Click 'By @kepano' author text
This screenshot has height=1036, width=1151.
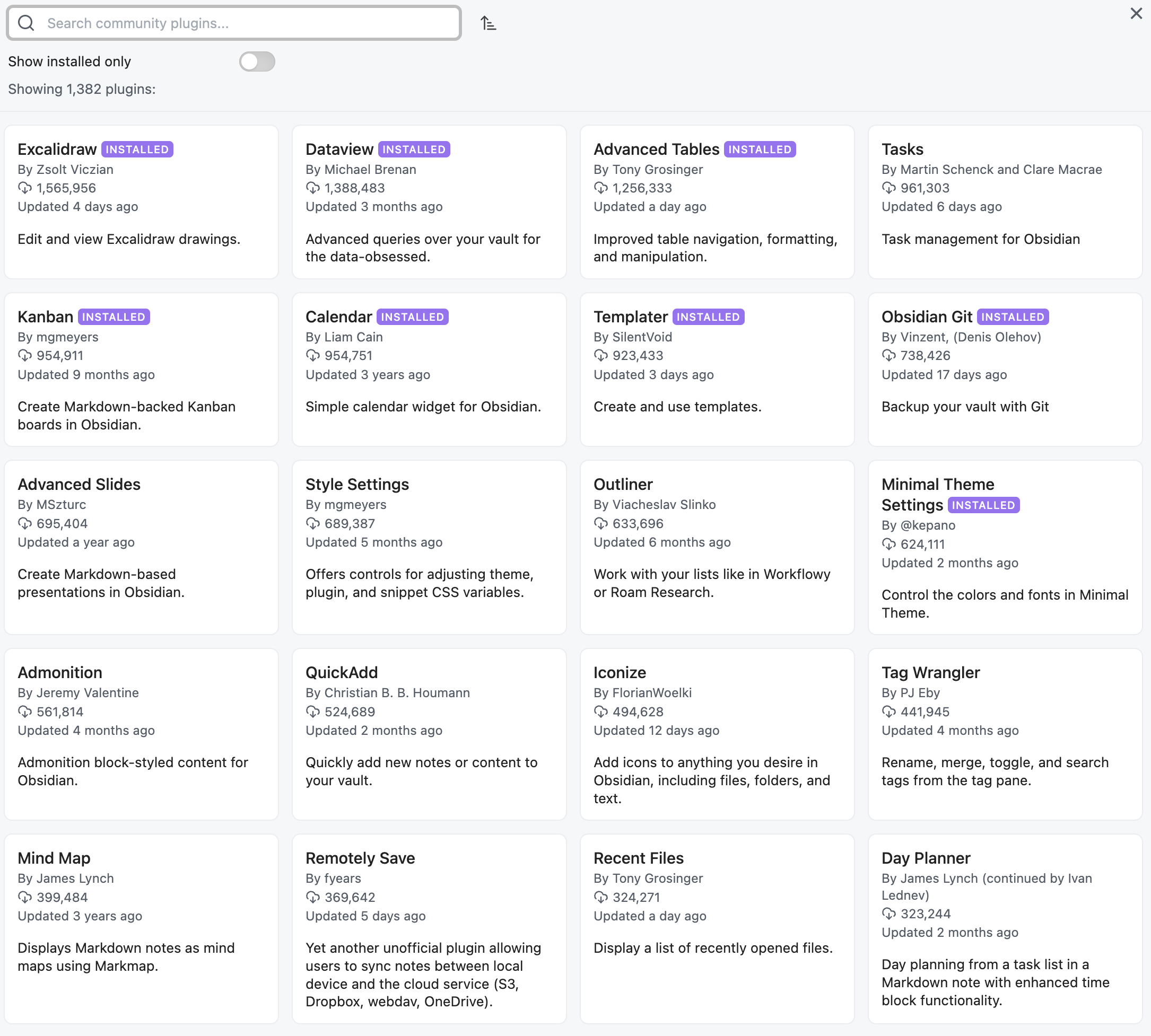click(x=919, y=525)
